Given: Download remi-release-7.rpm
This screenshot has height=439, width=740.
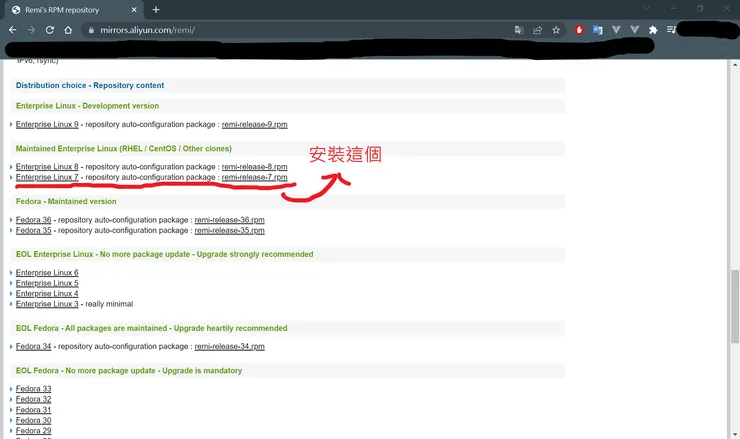Looking at the screenshot, I should click(254, 177).
